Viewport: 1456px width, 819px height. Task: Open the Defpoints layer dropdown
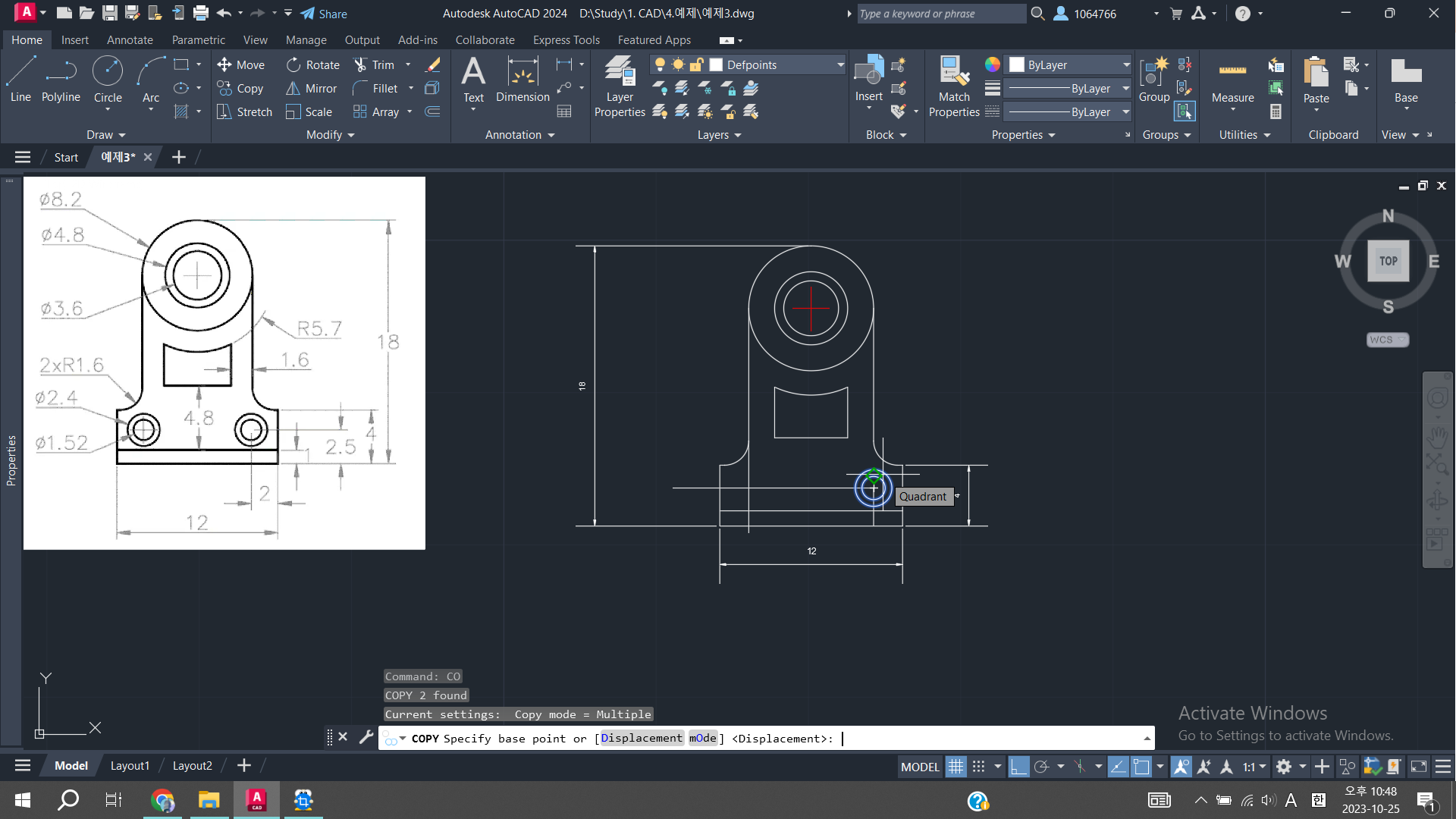click(840, 65)
